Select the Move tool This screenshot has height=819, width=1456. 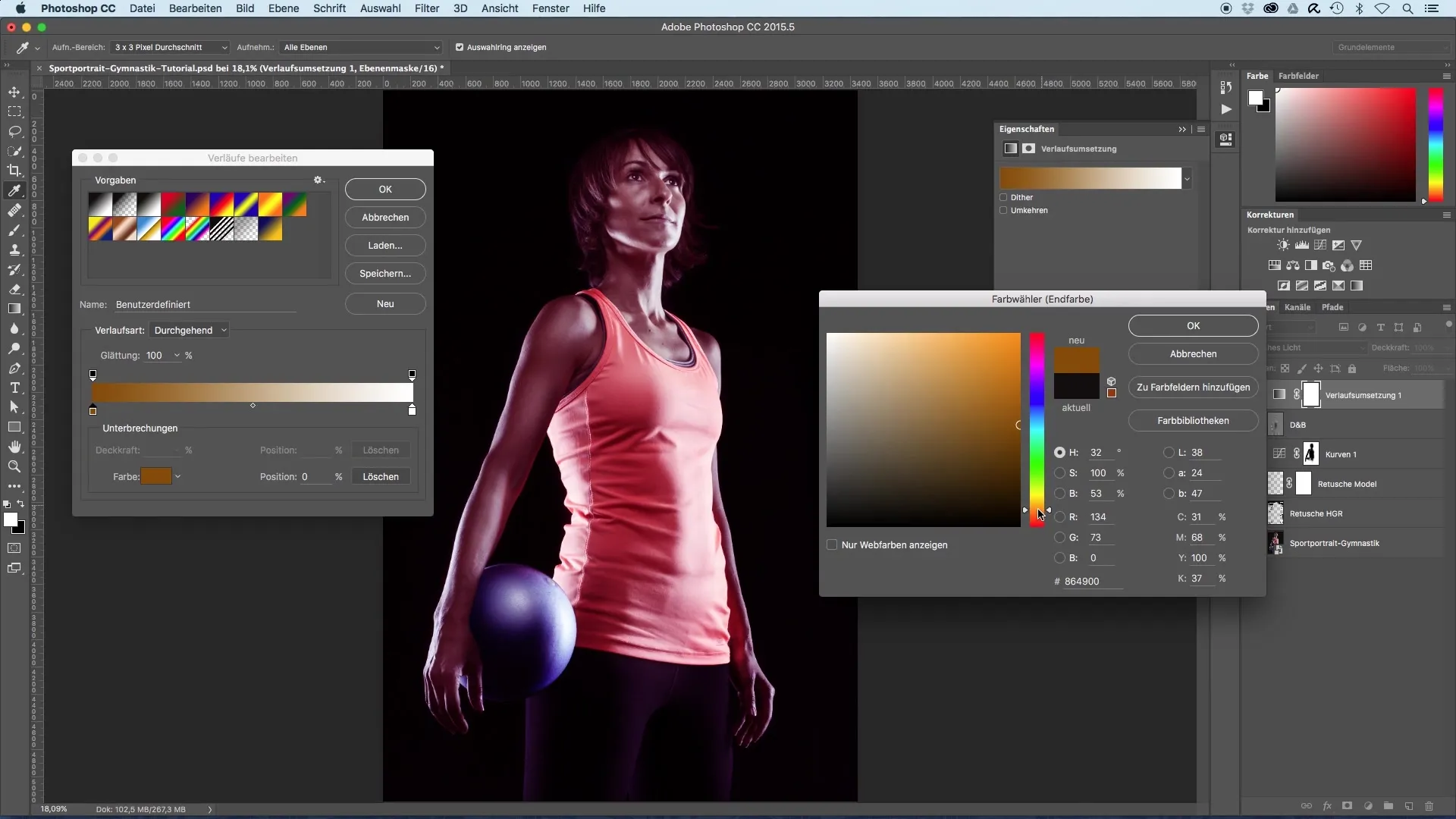point(14,92)
